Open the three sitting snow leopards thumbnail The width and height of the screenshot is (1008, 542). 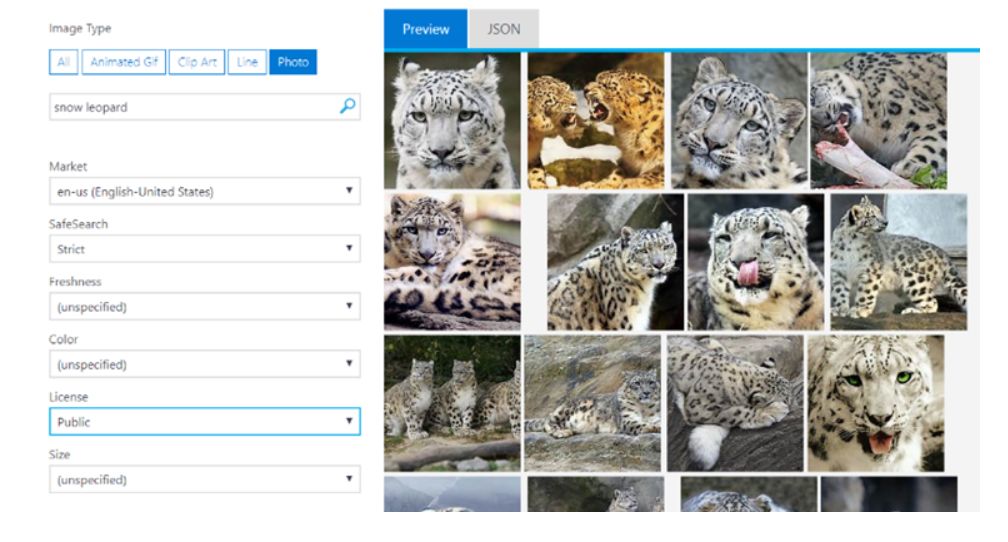(x=452, y=403)
